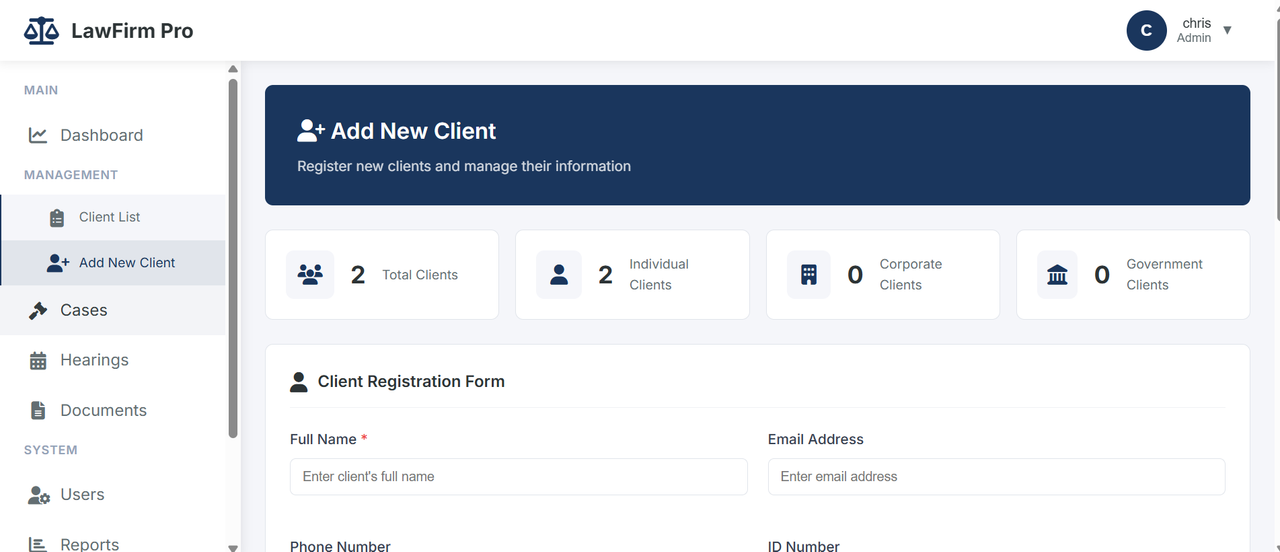Screen dimensions: 1280x552
Task: Click the Cases gavel icon
Action: [38, 311]
